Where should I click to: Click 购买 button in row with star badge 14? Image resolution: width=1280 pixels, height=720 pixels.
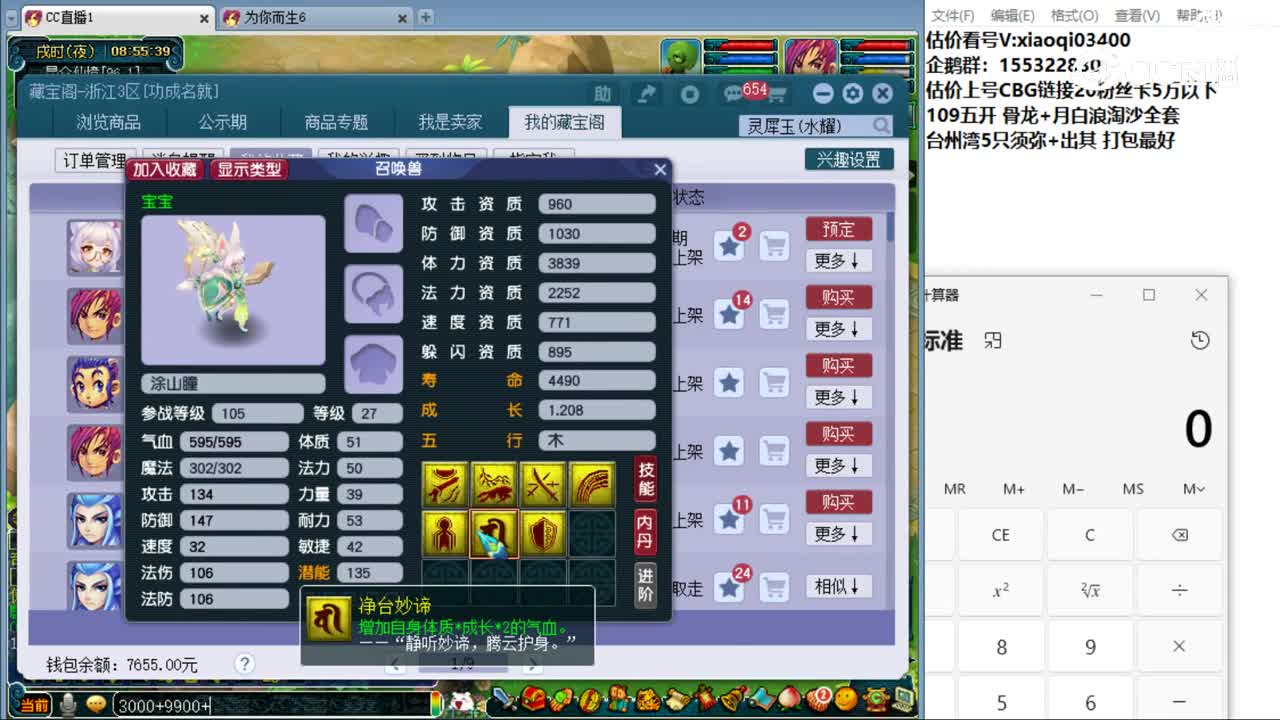(x=839, y=298)
